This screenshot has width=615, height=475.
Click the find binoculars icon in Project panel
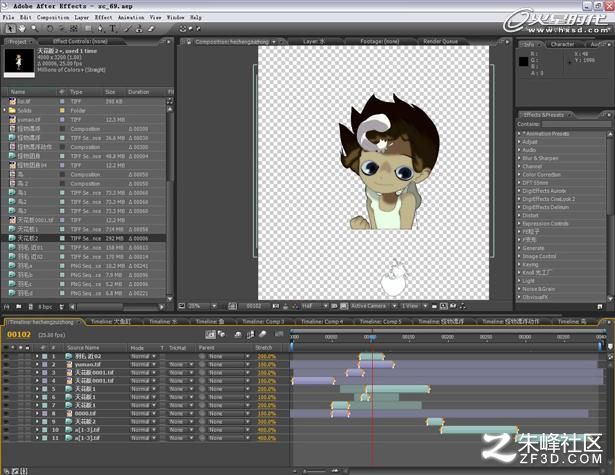point(6,307)
